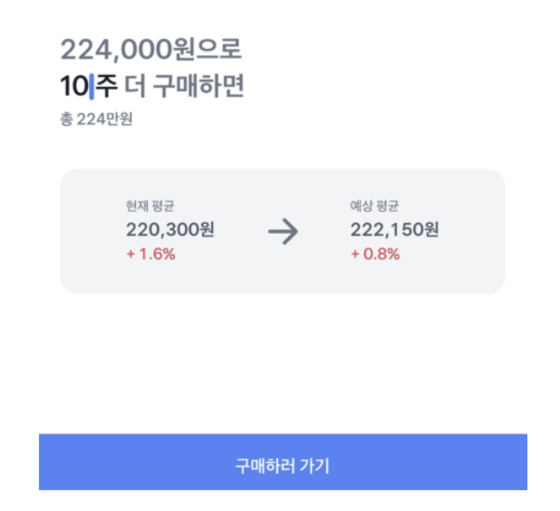The height and width of the screenshot is (511, 560).
Task: Click the 원 suffix of 222,150원
Action: pyautogui.click(x=429, y=229)
